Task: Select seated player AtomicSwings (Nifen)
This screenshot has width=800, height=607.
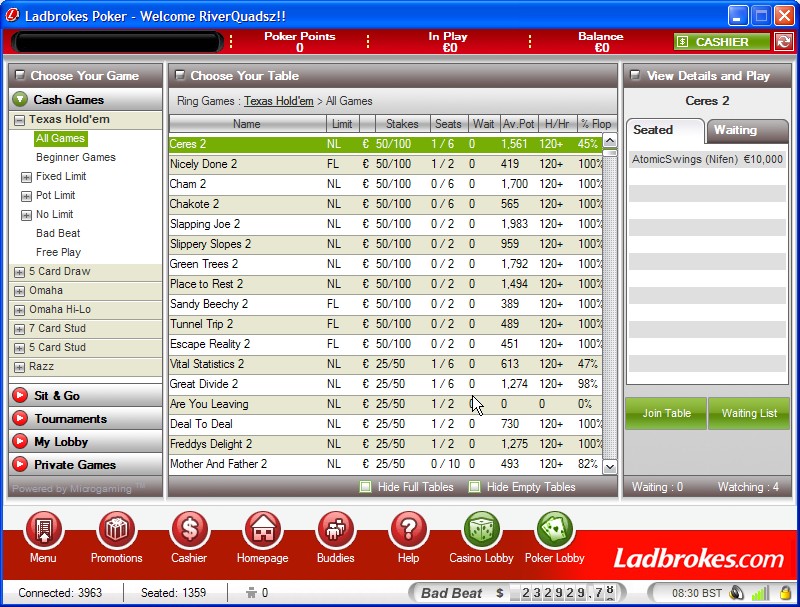Action: coord(707,159)
